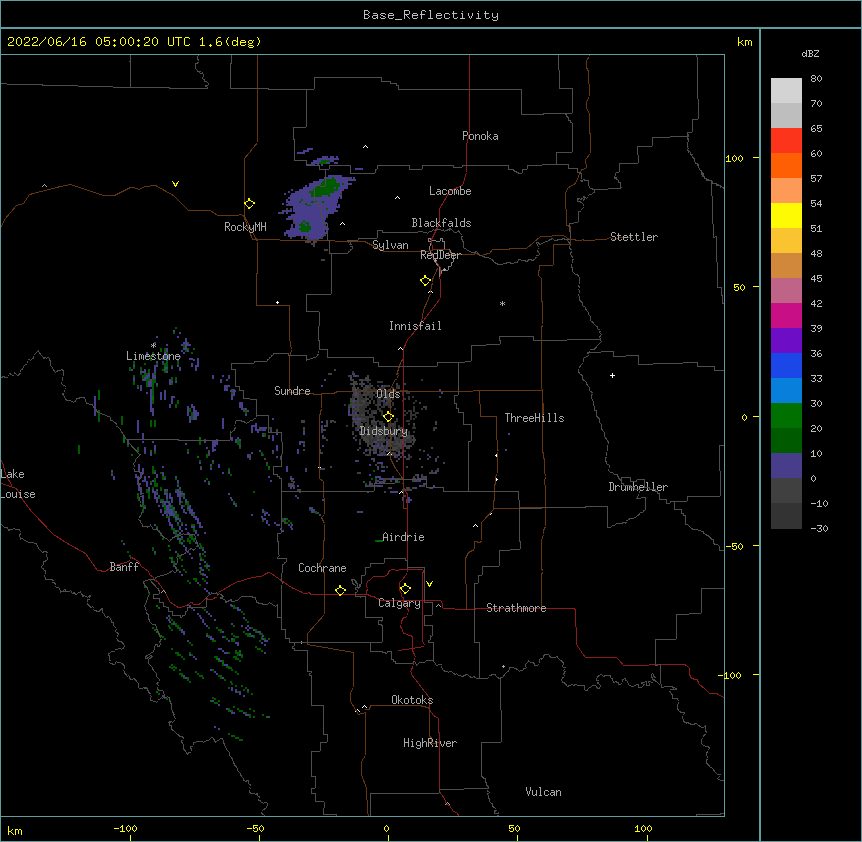Click the Base_Reflectivity title text
Image resolution: width=862 pixels, height=842 pixels.
pos(431,15)
